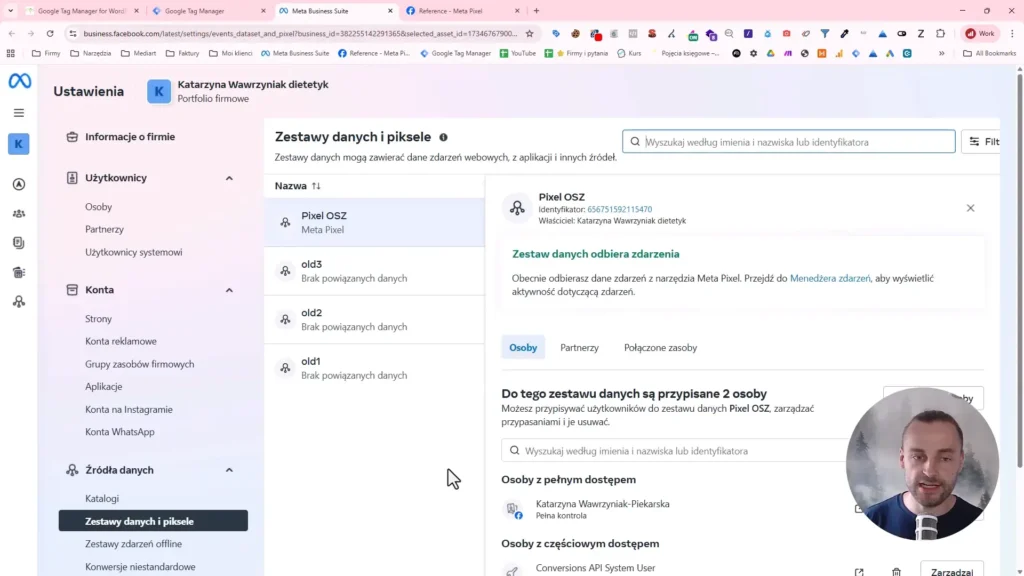The height and width of the screenshot is (576, 1024).
Task: Open Menedżera zdarzeń link
Action: click(x=830, y=278)
